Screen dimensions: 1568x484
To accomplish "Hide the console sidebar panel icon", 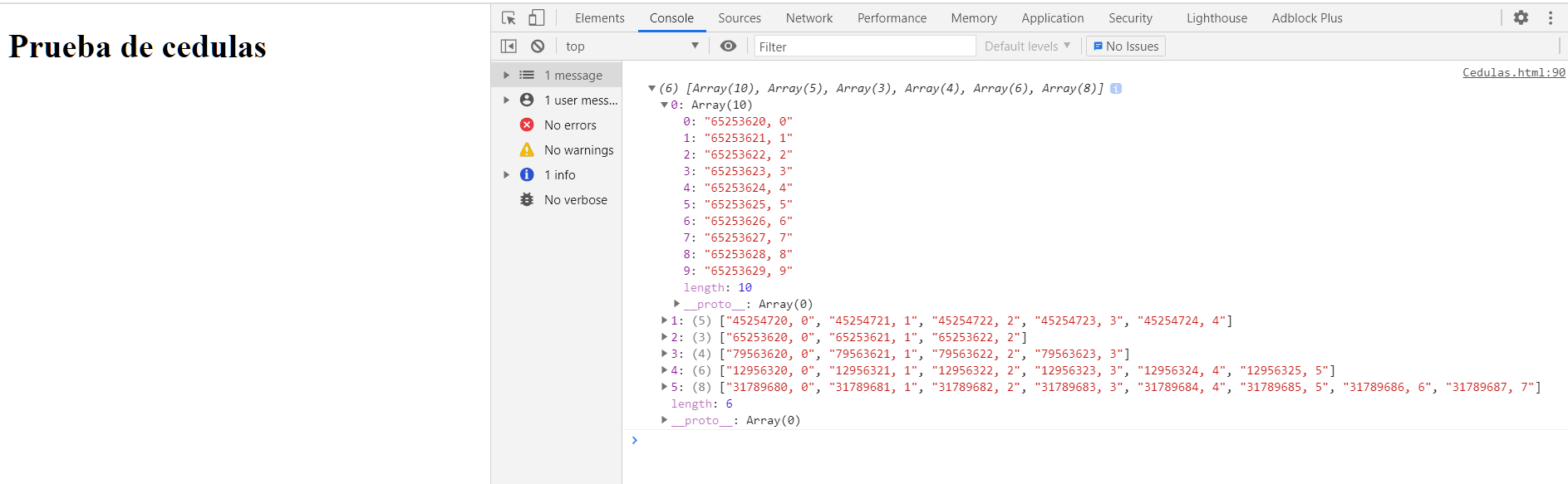I will tap(509, 46).
